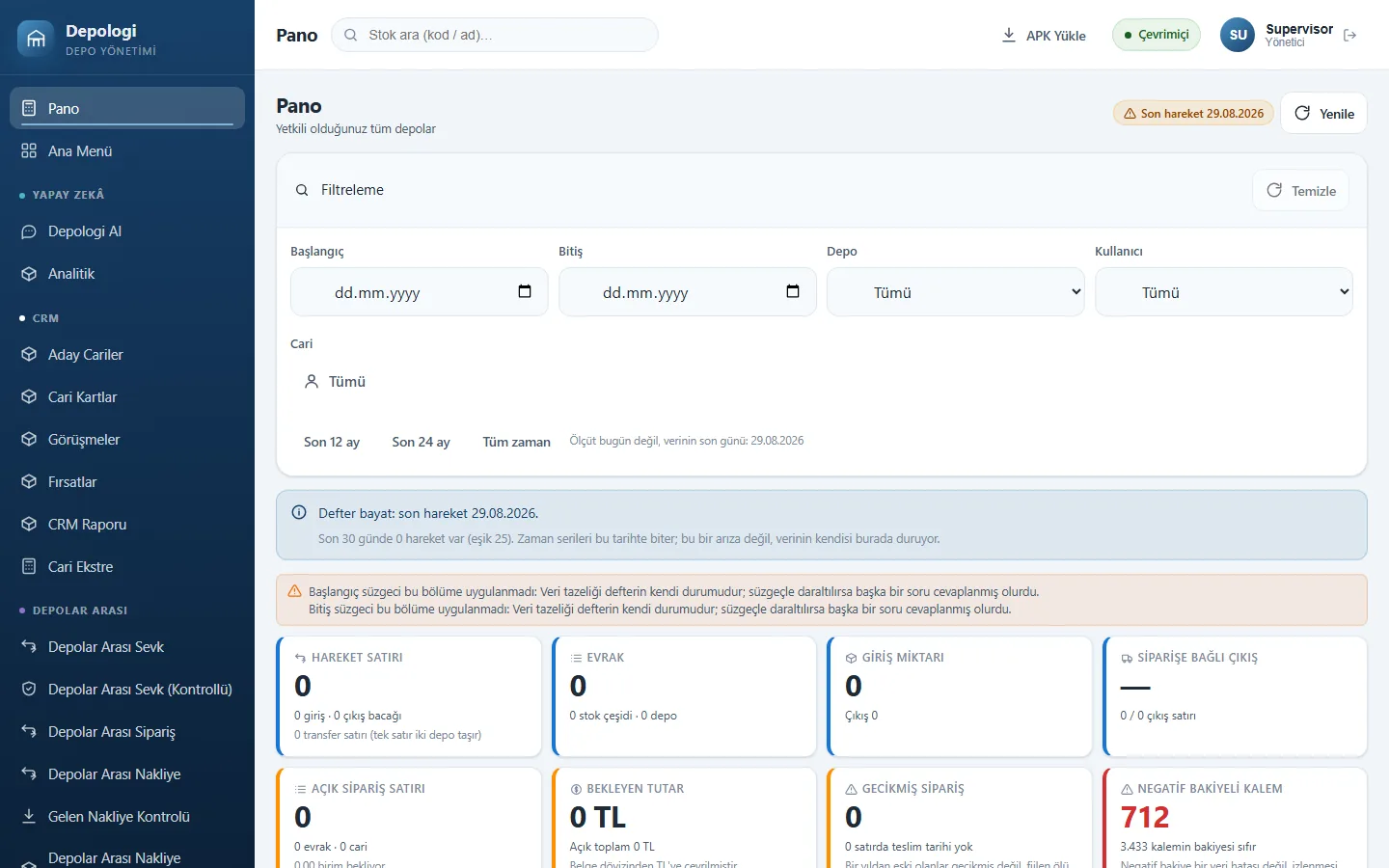Click the Depologi home logo icon

[x=36, y=39]
